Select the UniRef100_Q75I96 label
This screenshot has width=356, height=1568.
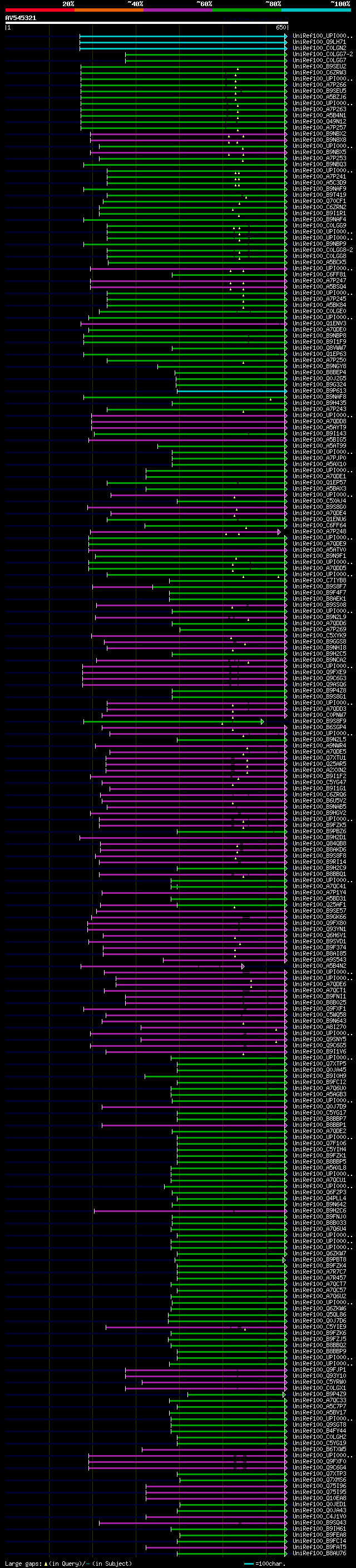click(319, 1485)
